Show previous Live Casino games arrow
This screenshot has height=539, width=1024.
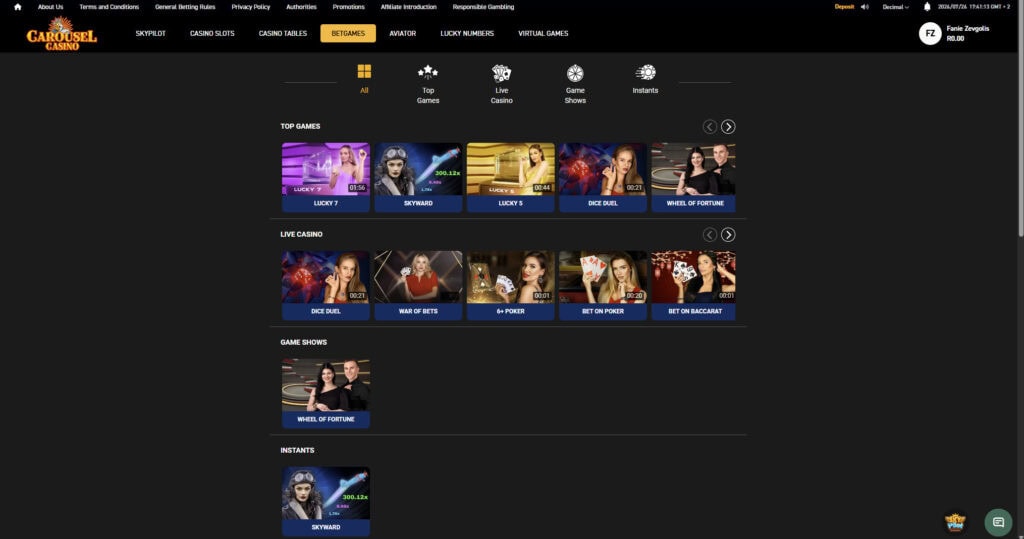pos(710,235)
